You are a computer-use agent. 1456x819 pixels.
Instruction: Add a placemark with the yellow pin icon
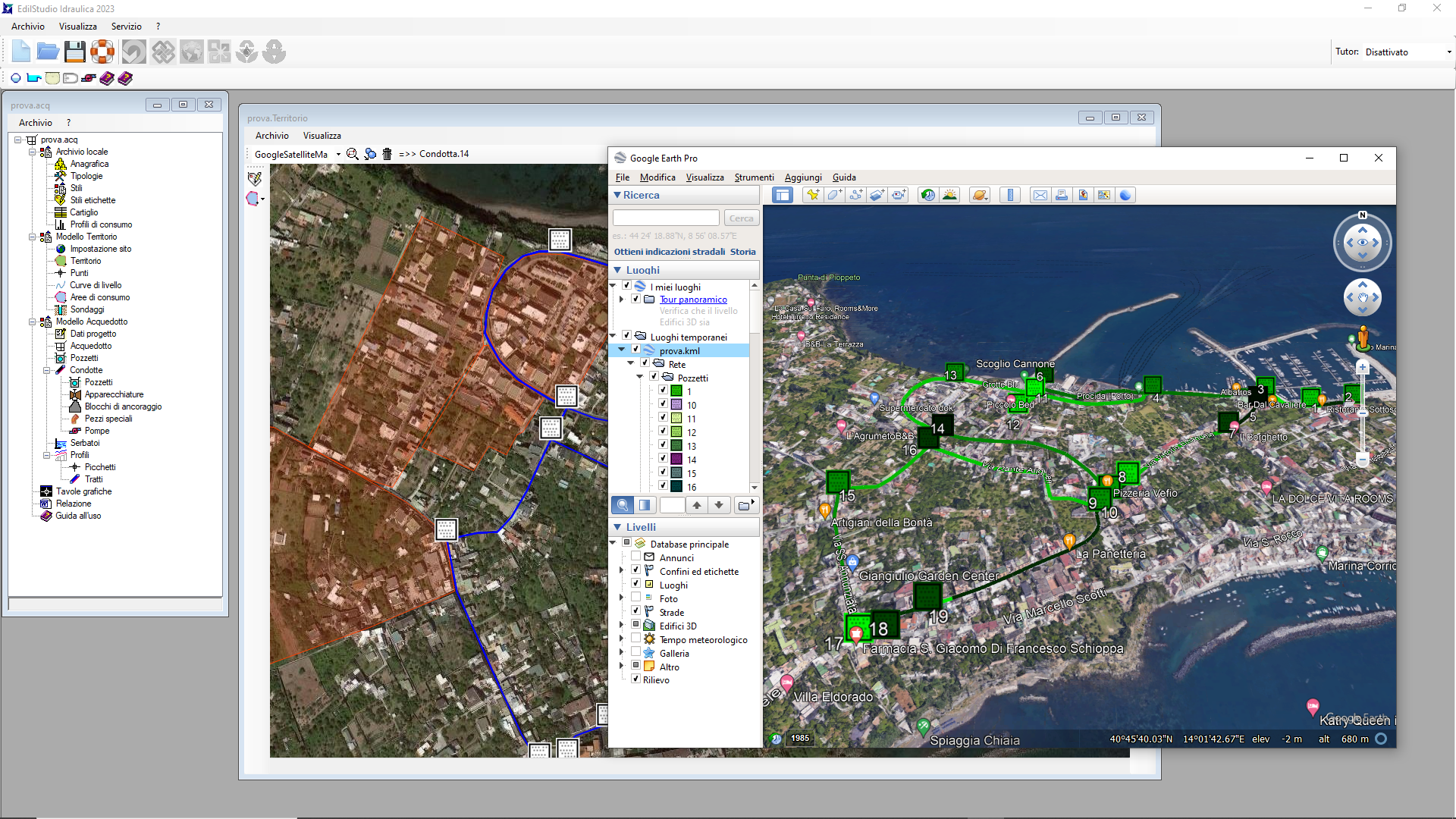click(813, 195)
